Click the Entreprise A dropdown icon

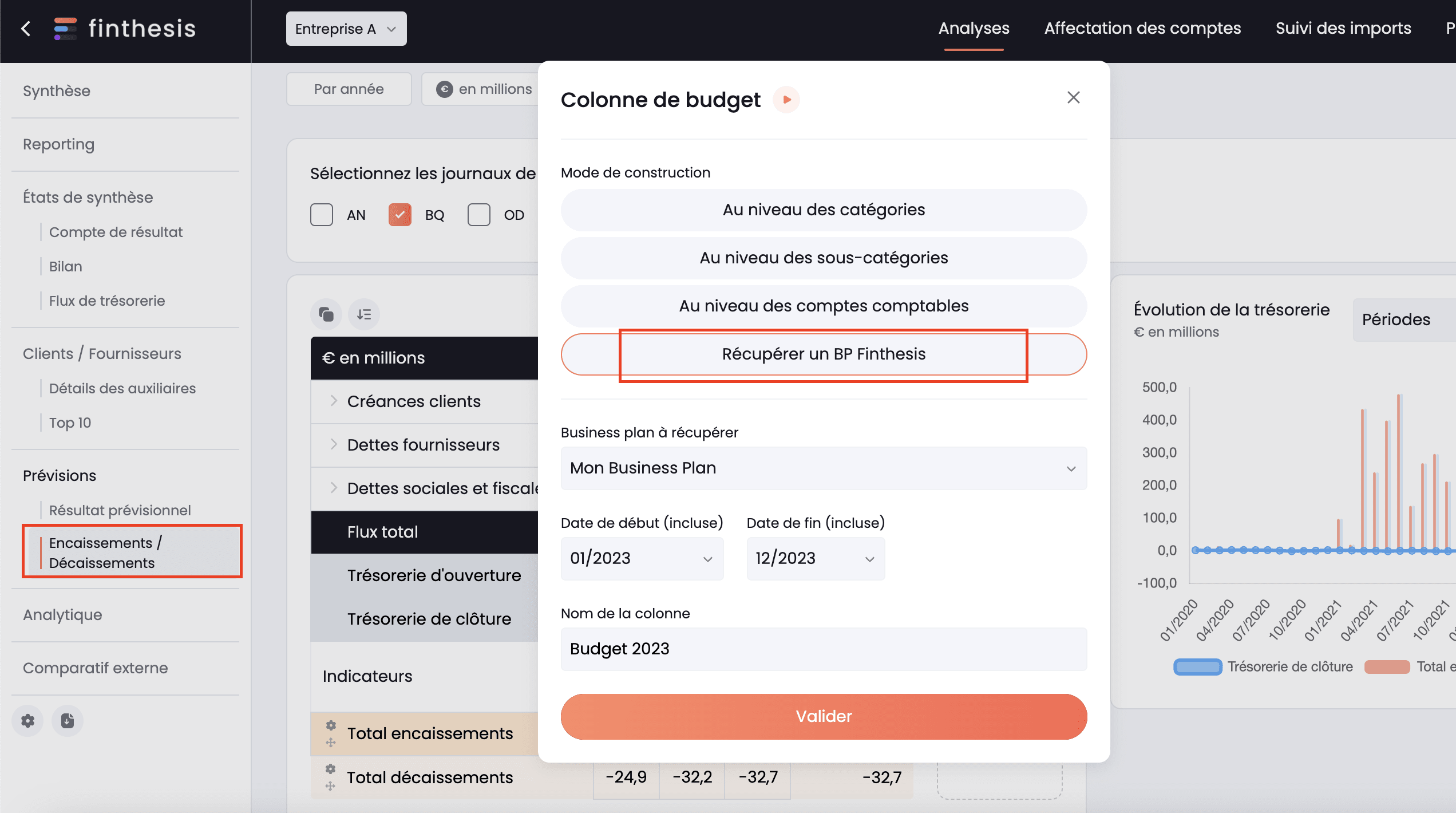click(x=395, y=29)
